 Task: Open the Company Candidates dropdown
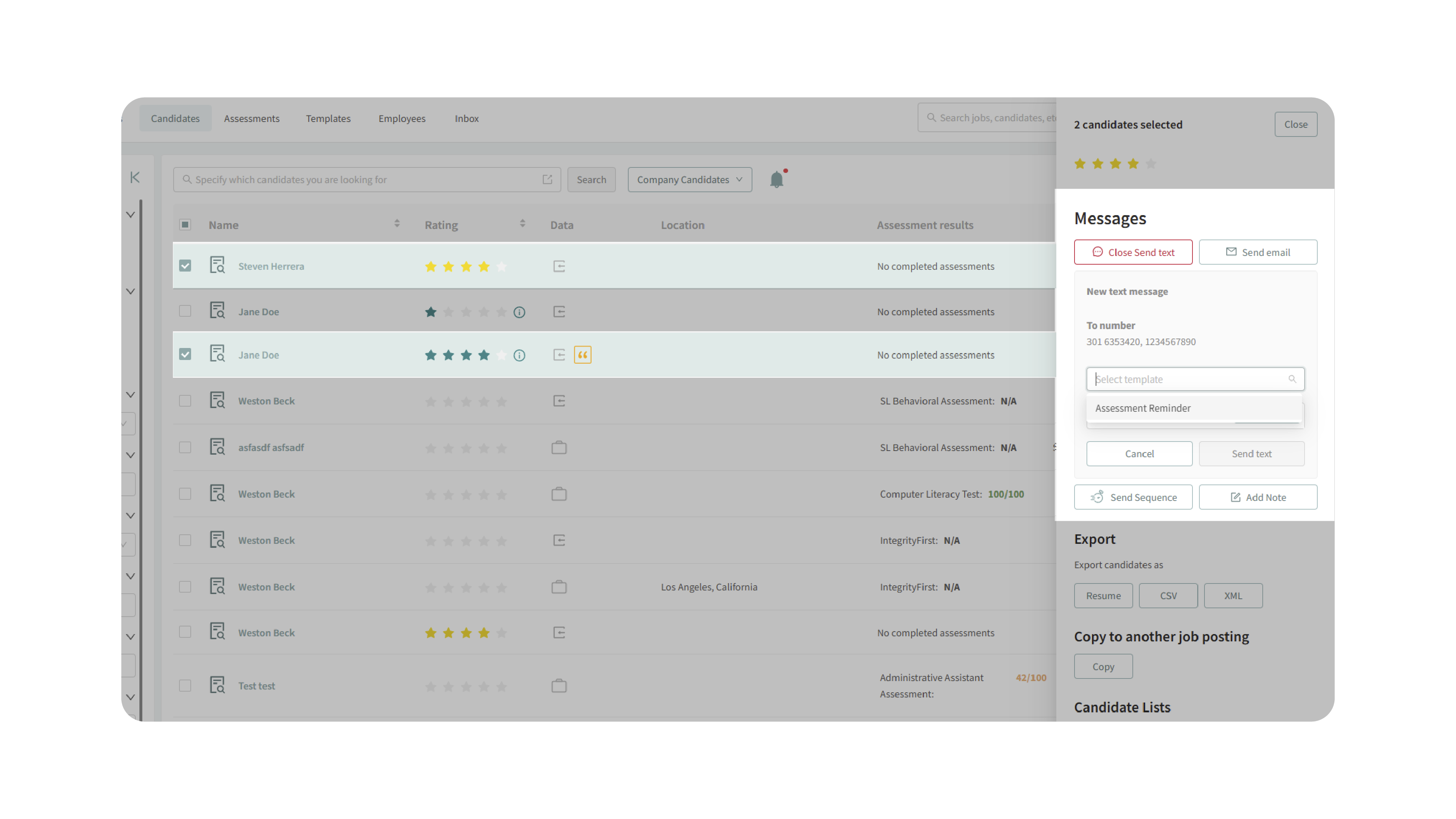pos(689,179)
